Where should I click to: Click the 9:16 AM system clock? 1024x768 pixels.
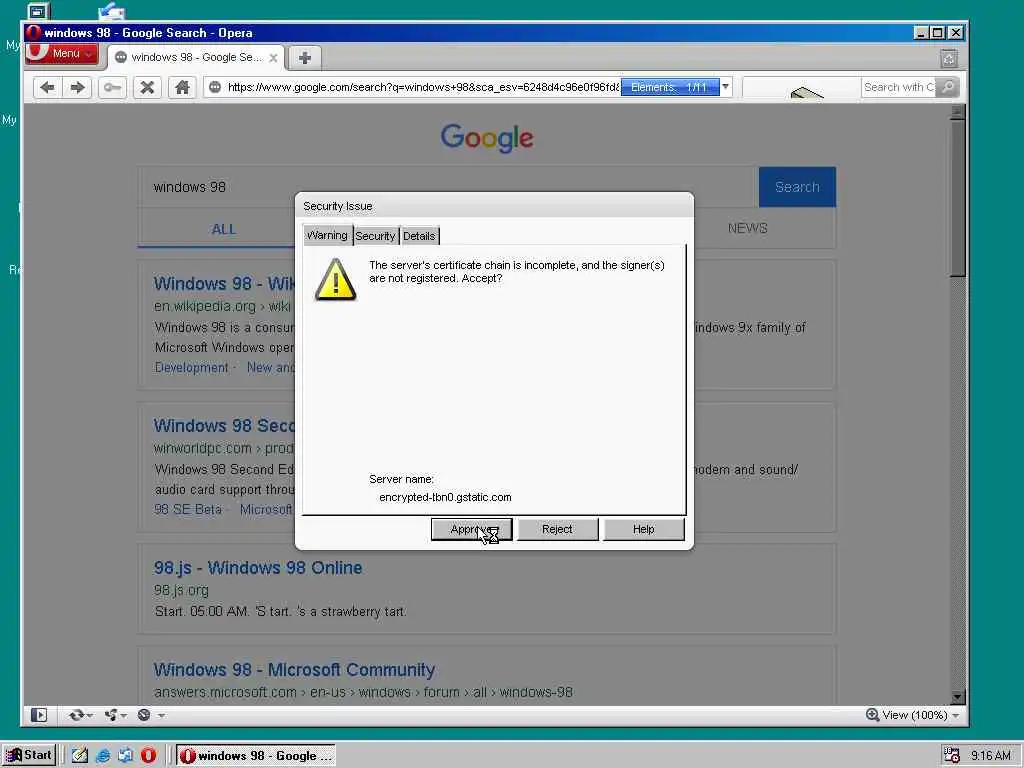pyautogui.click(x=991, y=756)
